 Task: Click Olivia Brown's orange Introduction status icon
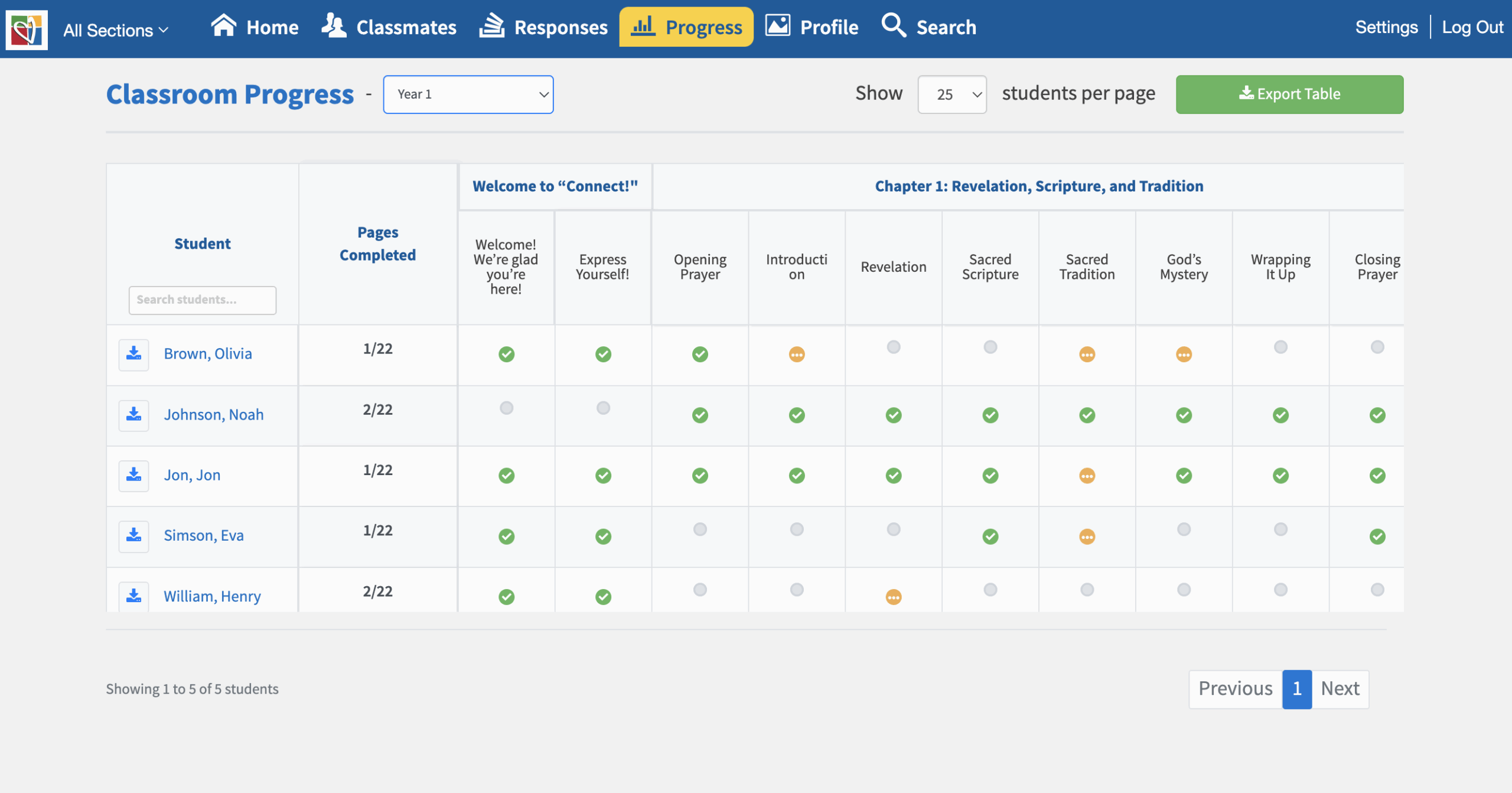coord(797,355)
